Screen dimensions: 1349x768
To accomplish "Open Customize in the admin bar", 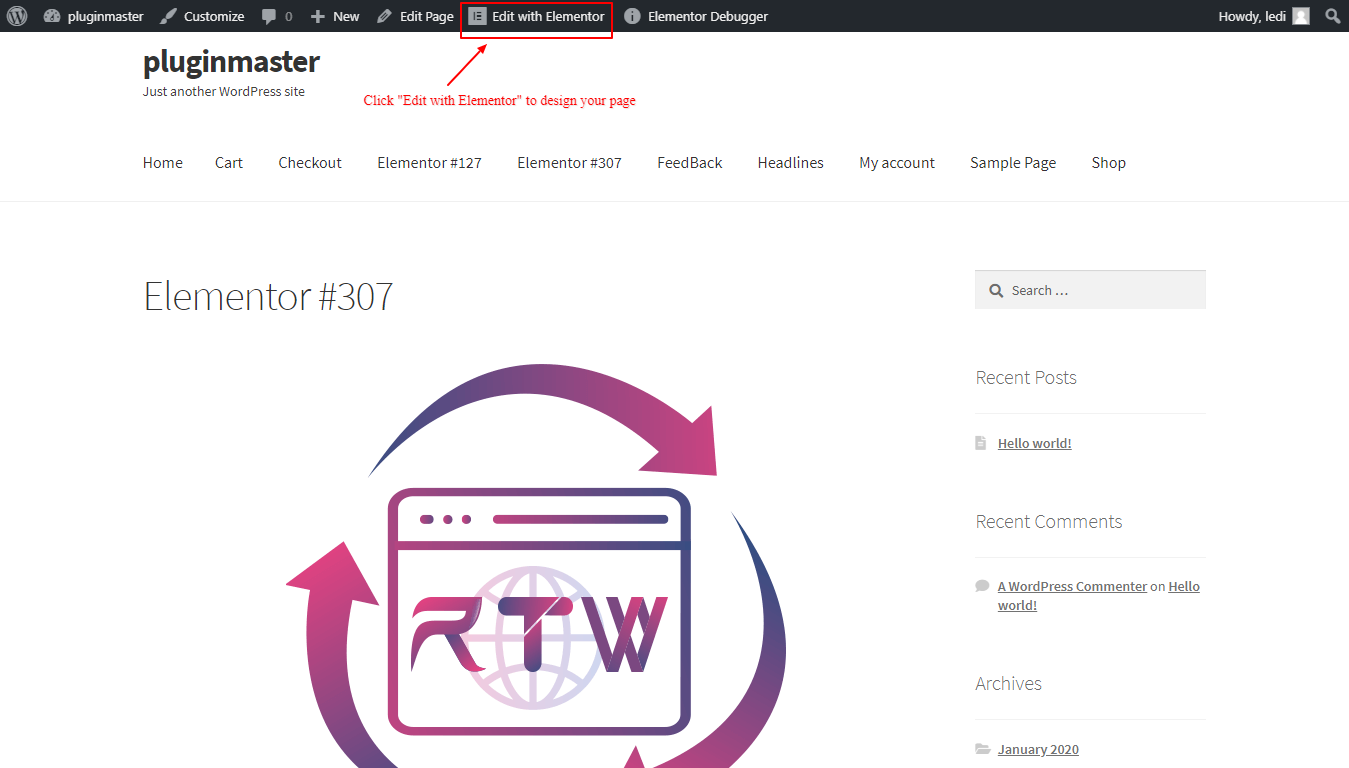I will click(x=202, y=16).
